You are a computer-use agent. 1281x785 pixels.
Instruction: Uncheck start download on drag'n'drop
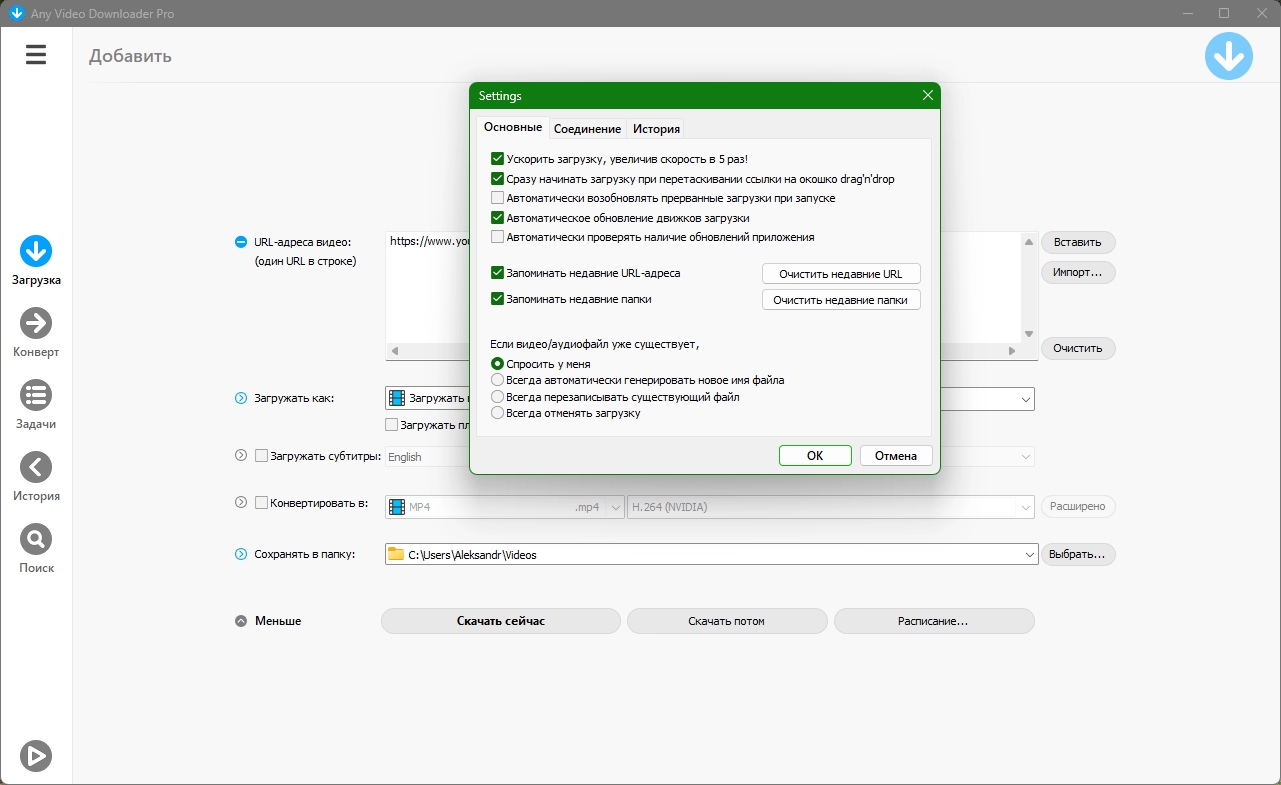[x=497, y=179]
